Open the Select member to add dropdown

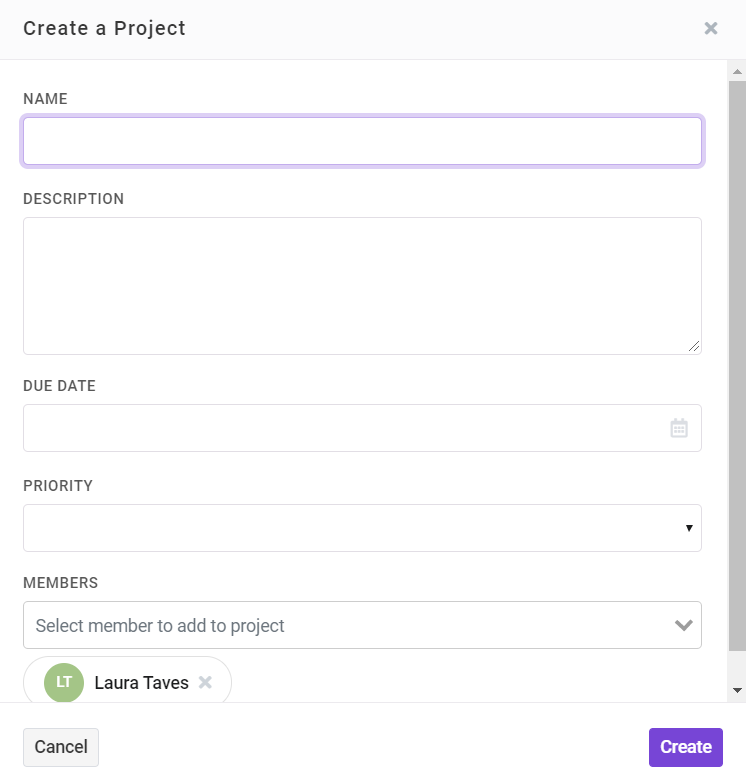362,625
